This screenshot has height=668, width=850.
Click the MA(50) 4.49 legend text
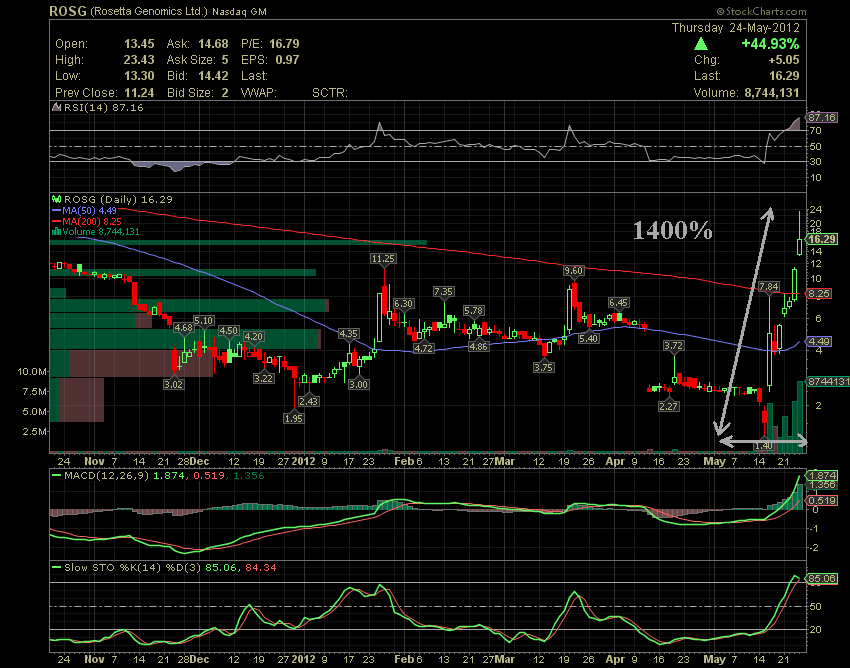point(89,210)
